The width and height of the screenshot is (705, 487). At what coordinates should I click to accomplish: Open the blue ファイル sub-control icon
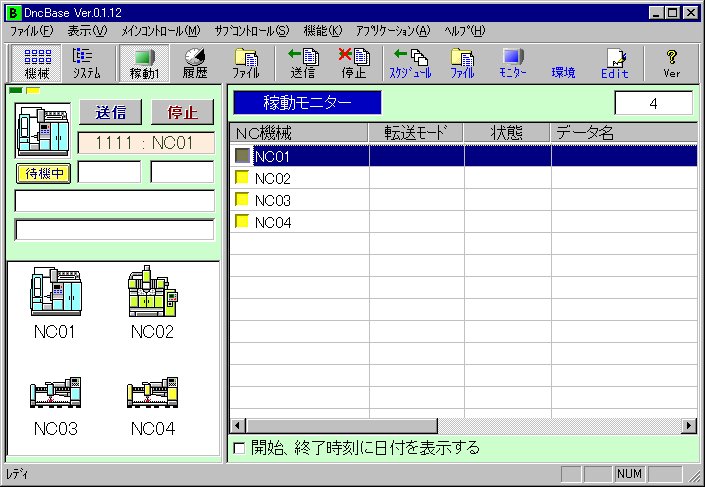click(x=462, y=63)
